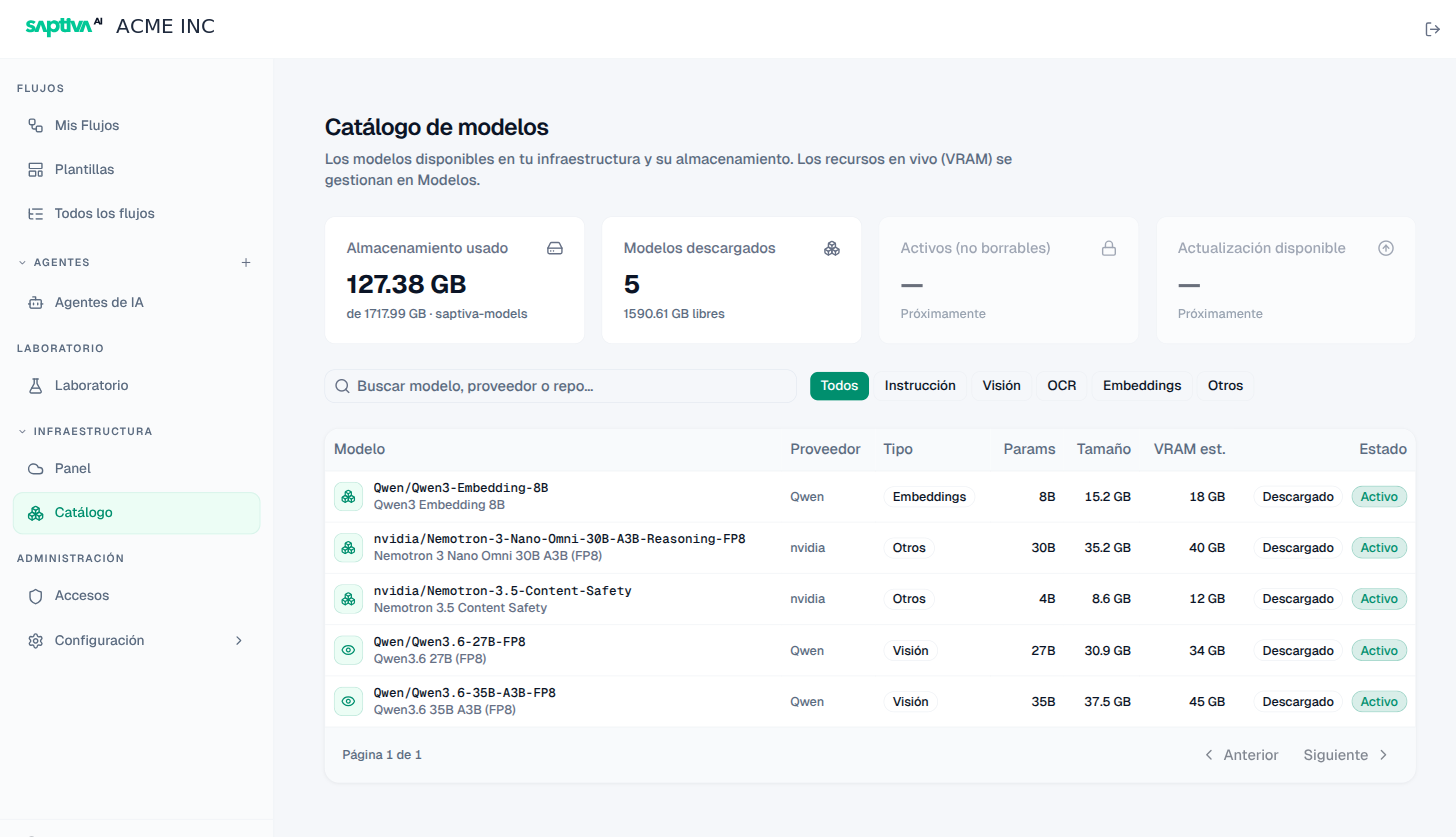Click the Tamaño column header
Screen dimensions: 1456x837
click(x=1104, y=449)
